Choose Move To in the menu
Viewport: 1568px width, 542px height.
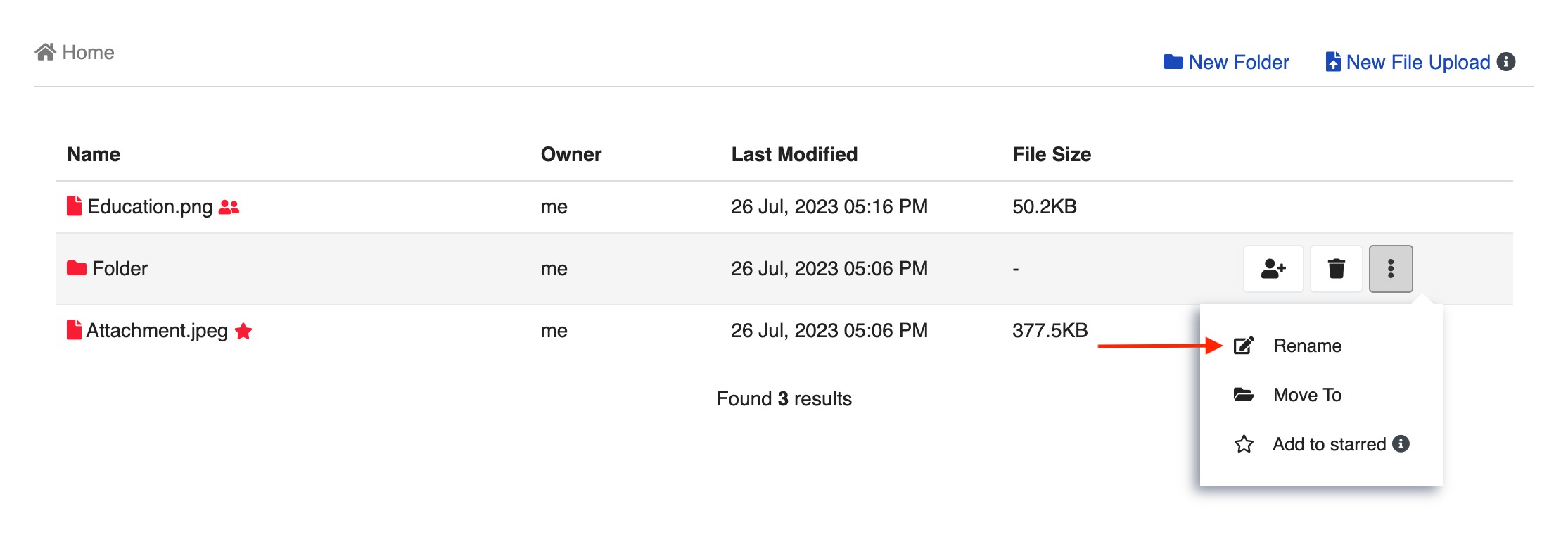(1307, 395)
